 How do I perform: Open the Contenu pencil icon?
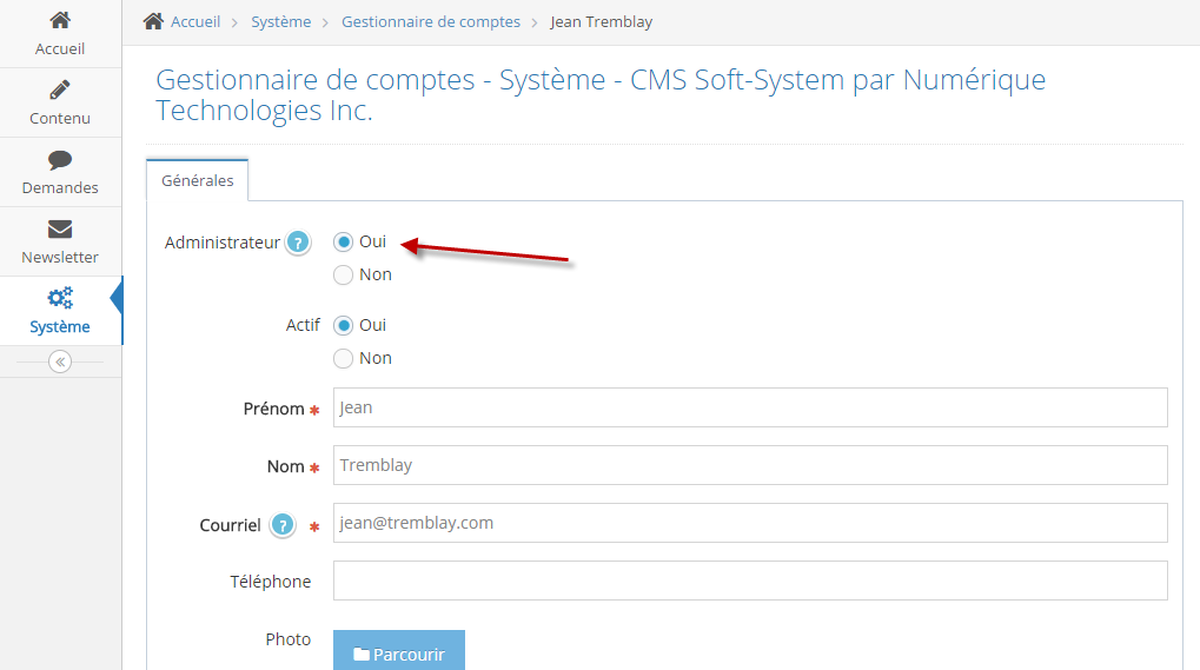click(60, 90)
